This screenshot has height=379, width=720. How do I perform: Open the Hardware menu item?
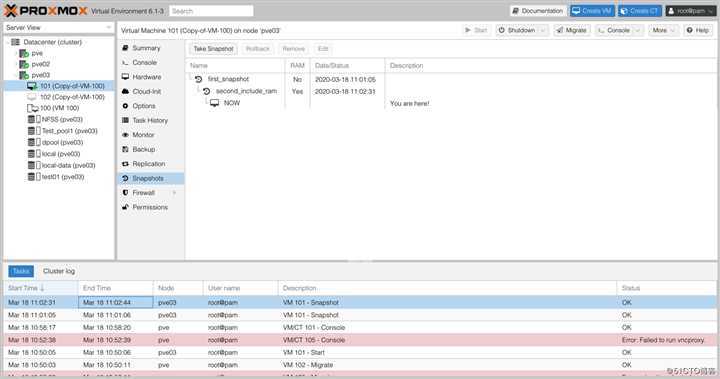[151, 77]
